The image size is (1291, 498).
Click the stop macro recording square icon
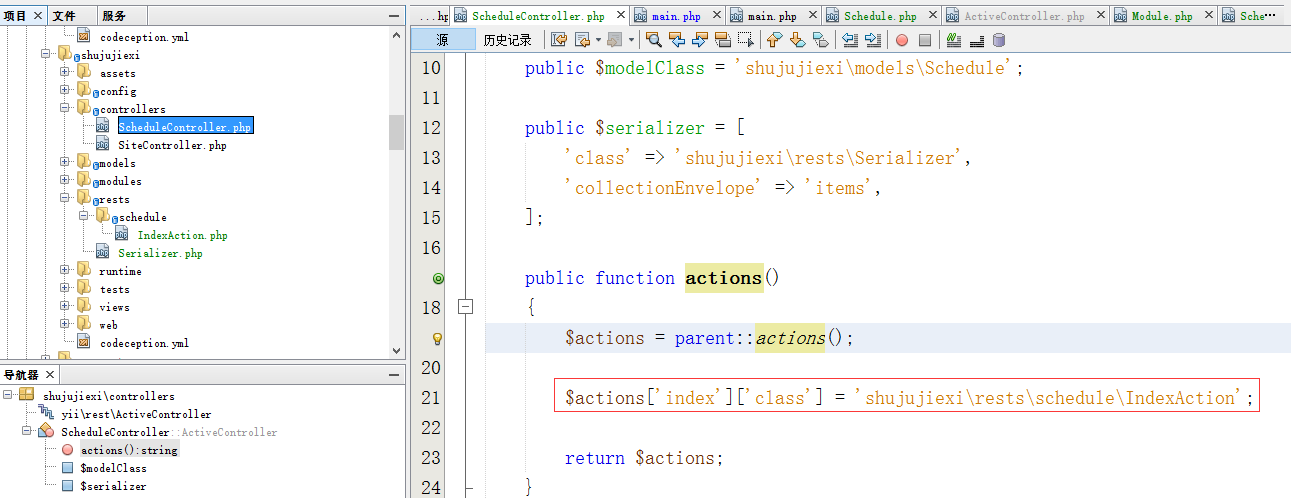[925, 40]
